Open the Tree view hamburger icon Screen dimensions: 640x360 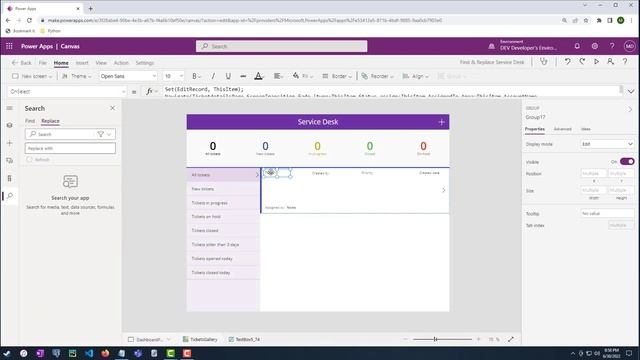(10, 108)
